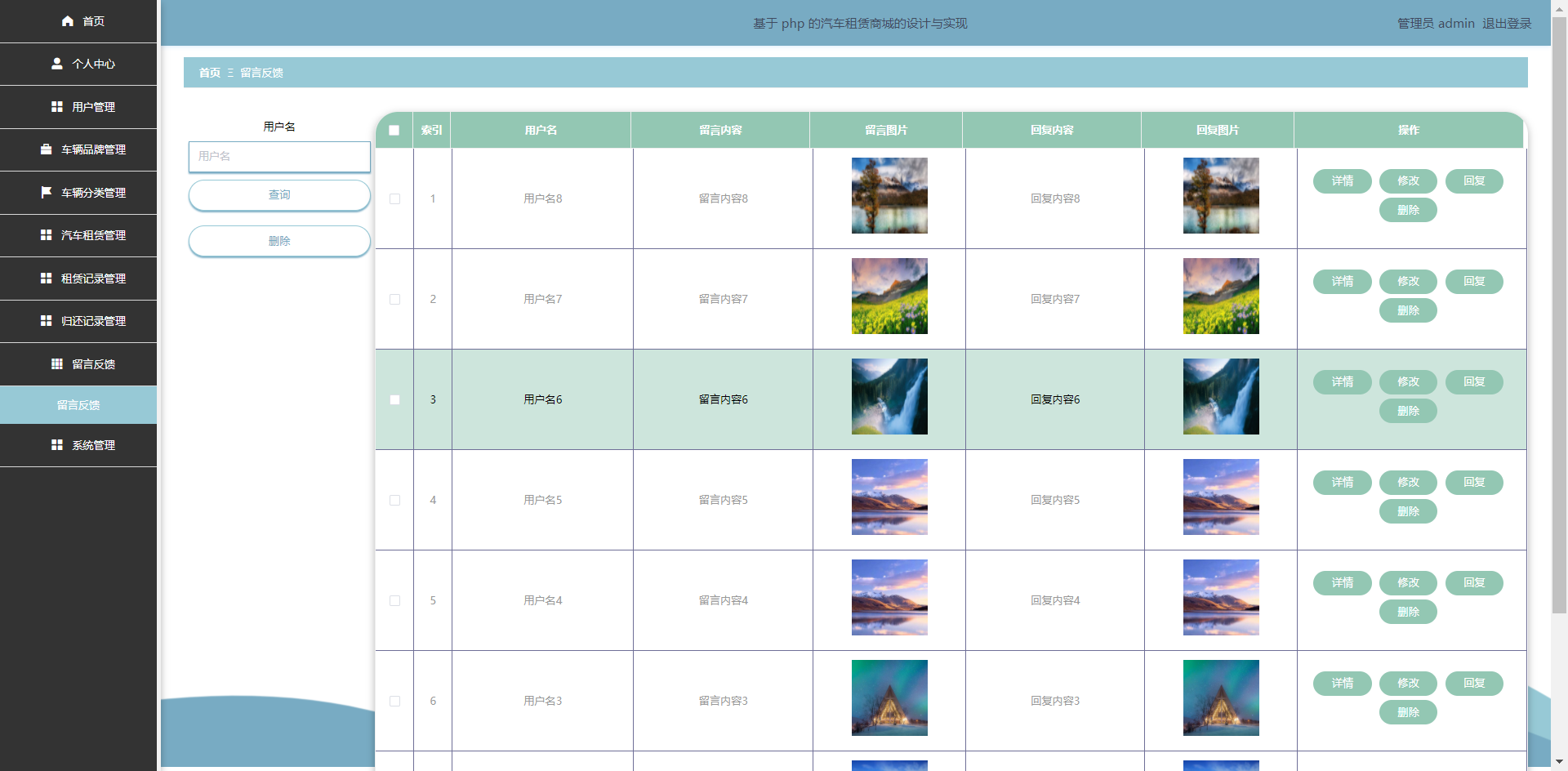
Task: Expand 归还记录管理 menu
Action: coord(78,321)
